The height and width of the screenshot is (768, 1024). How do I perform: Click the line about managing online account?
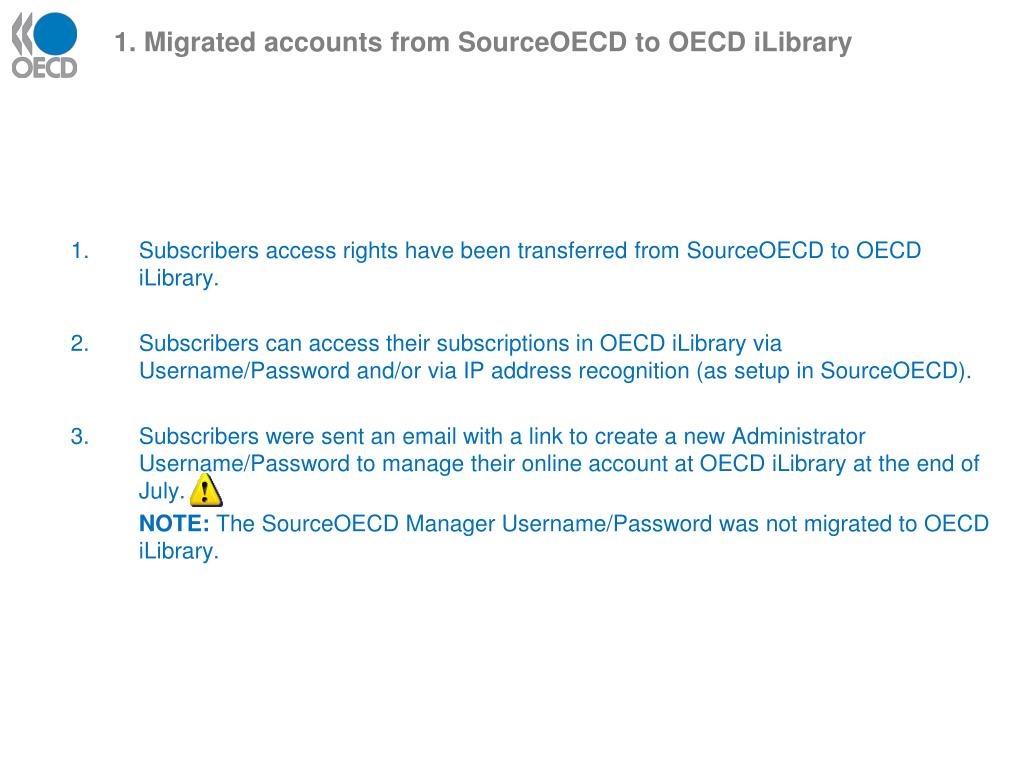[x=559, y=463]
